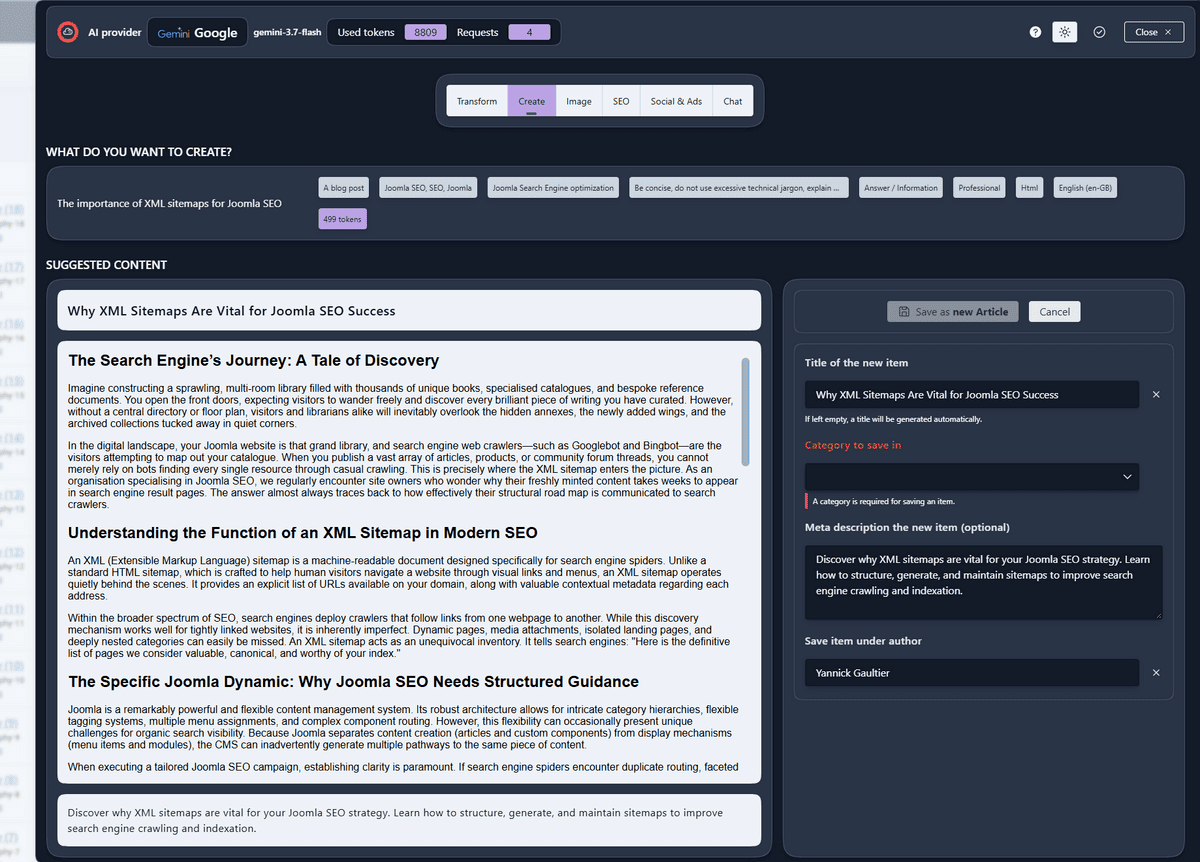Click the meta description textarea in right panel
The image size is (1200, 862).
click(984, 582)
